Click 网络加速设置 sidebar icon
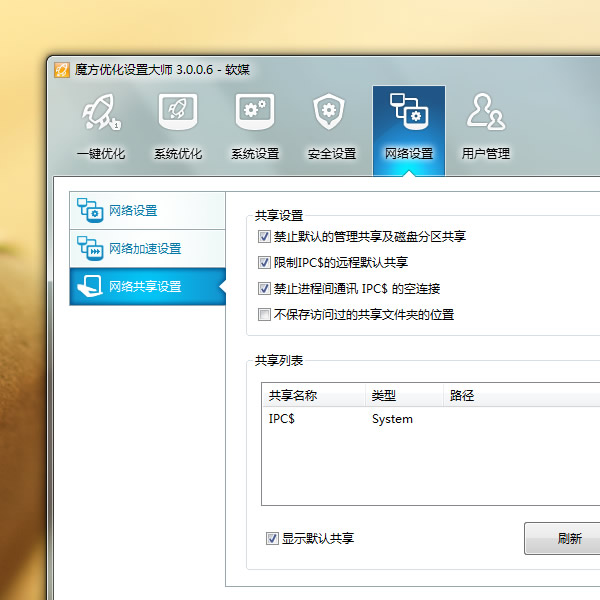 click(90, 248)
